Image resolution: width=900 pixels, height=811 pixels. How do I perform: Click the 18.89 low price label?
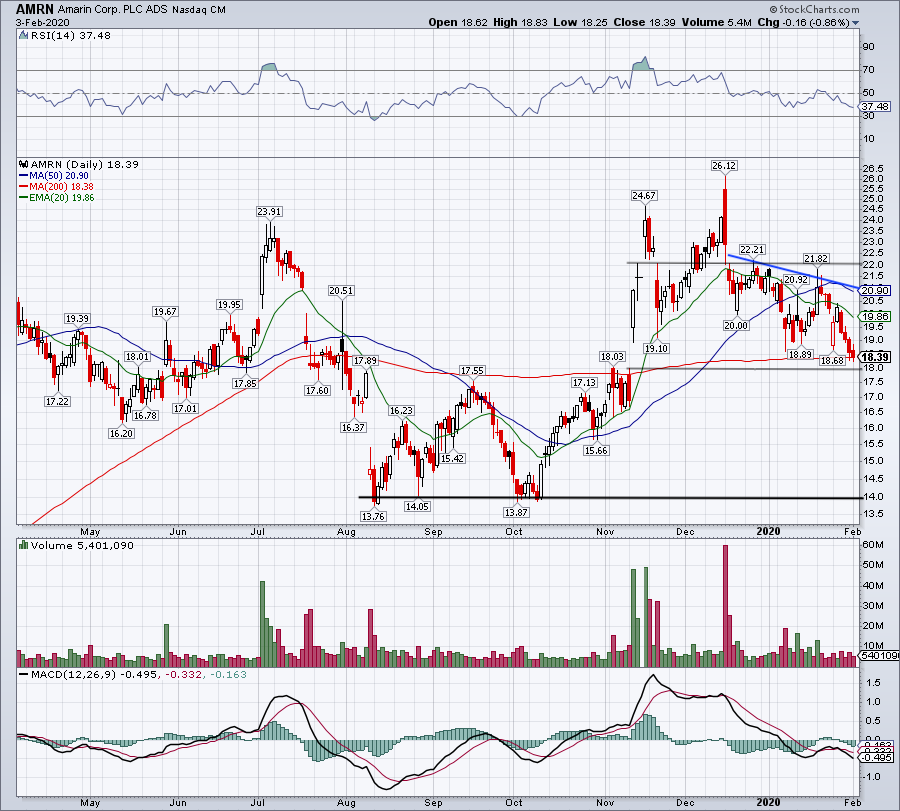point(800,355)
